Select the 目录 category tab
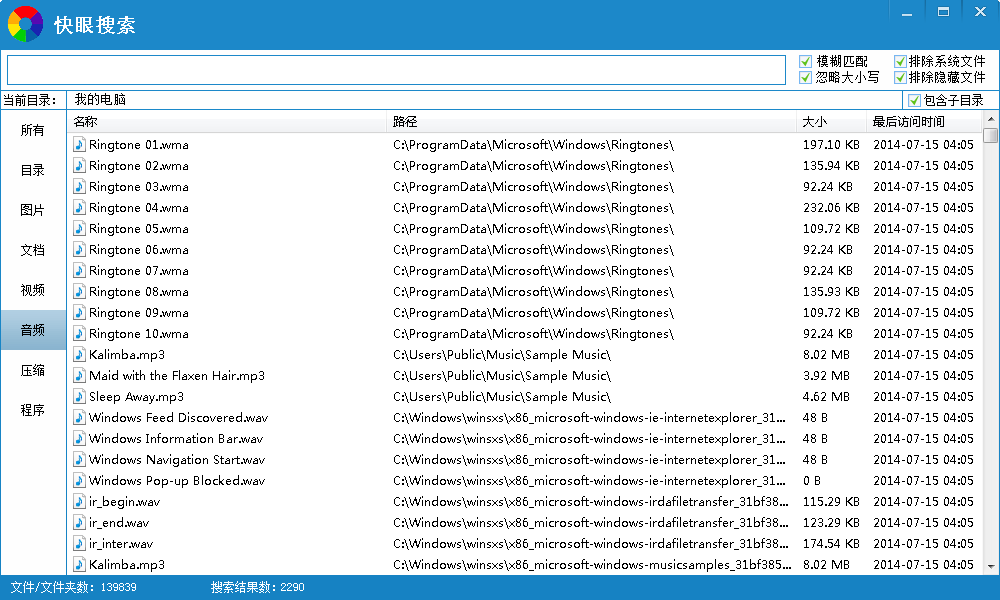The height and width of the screenshot is (600, 1000). (33, 170)
